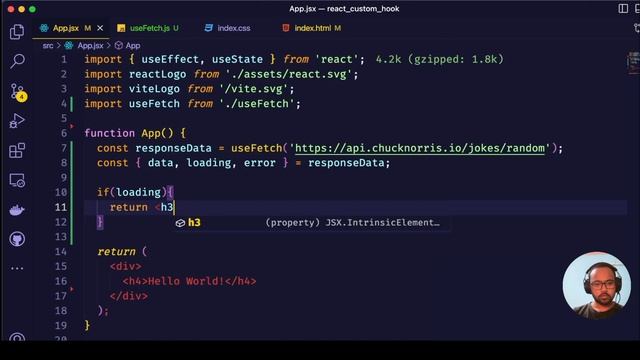Click the presenter webcam thumbnail
The height and width of the screenshot is (360, 640).
[596, 285]
